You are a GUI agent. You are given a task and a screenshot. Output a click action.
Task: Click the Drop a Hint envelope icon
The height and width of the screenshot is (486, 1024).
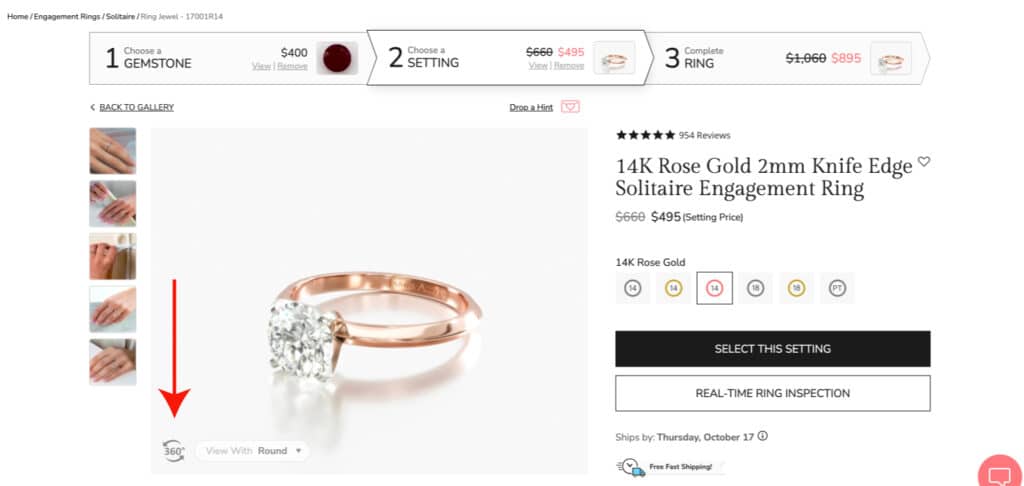[570, 107]
